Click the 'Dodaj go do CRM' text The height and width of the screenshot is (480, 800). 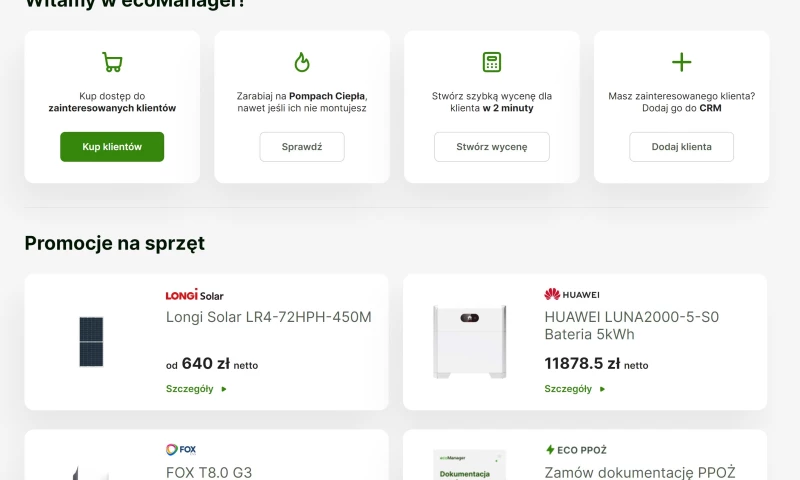pos(682,108)
